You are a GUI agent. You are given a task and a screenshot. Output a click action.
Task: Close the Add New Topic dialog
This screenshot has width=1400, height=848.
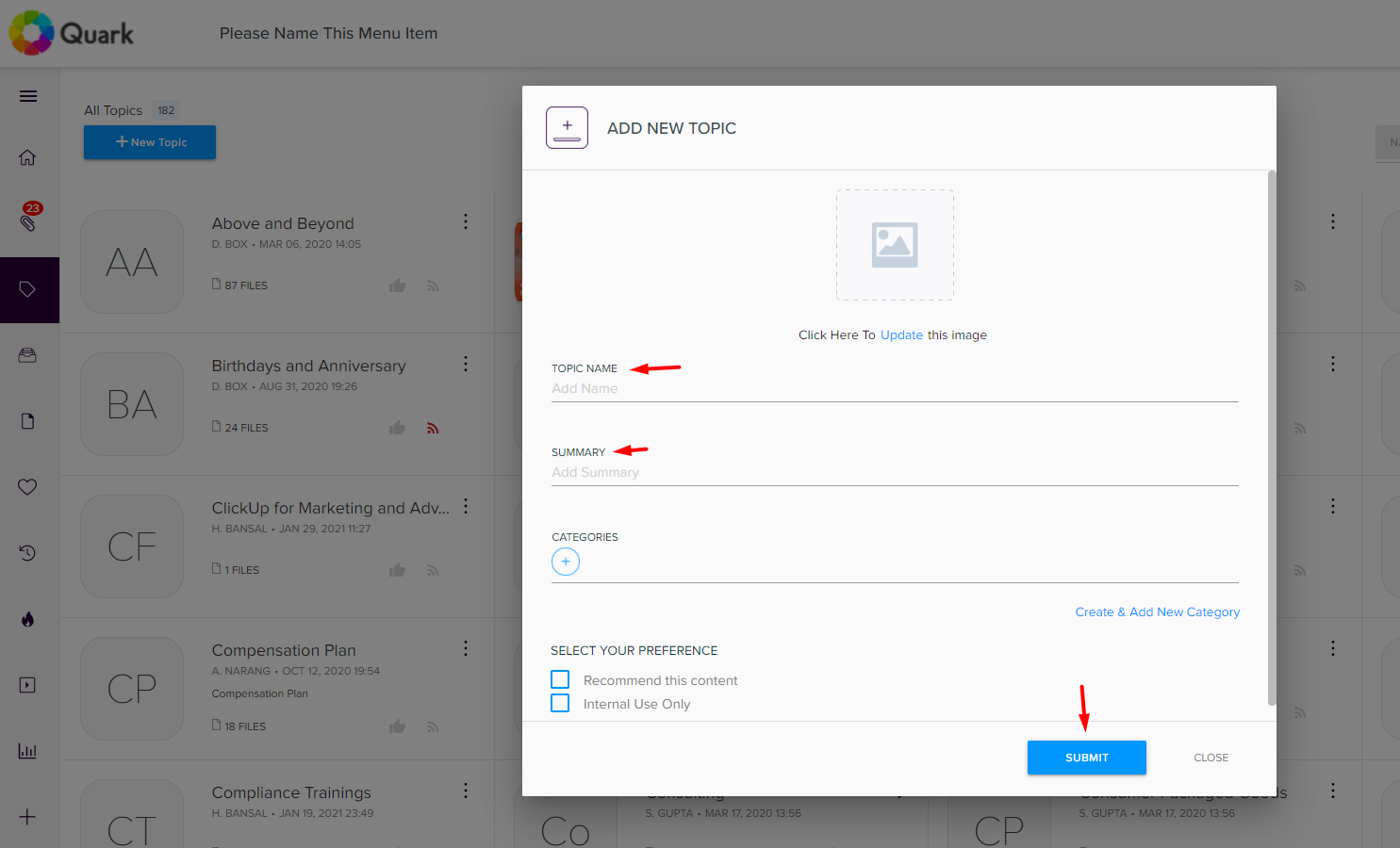(1211, 758)
